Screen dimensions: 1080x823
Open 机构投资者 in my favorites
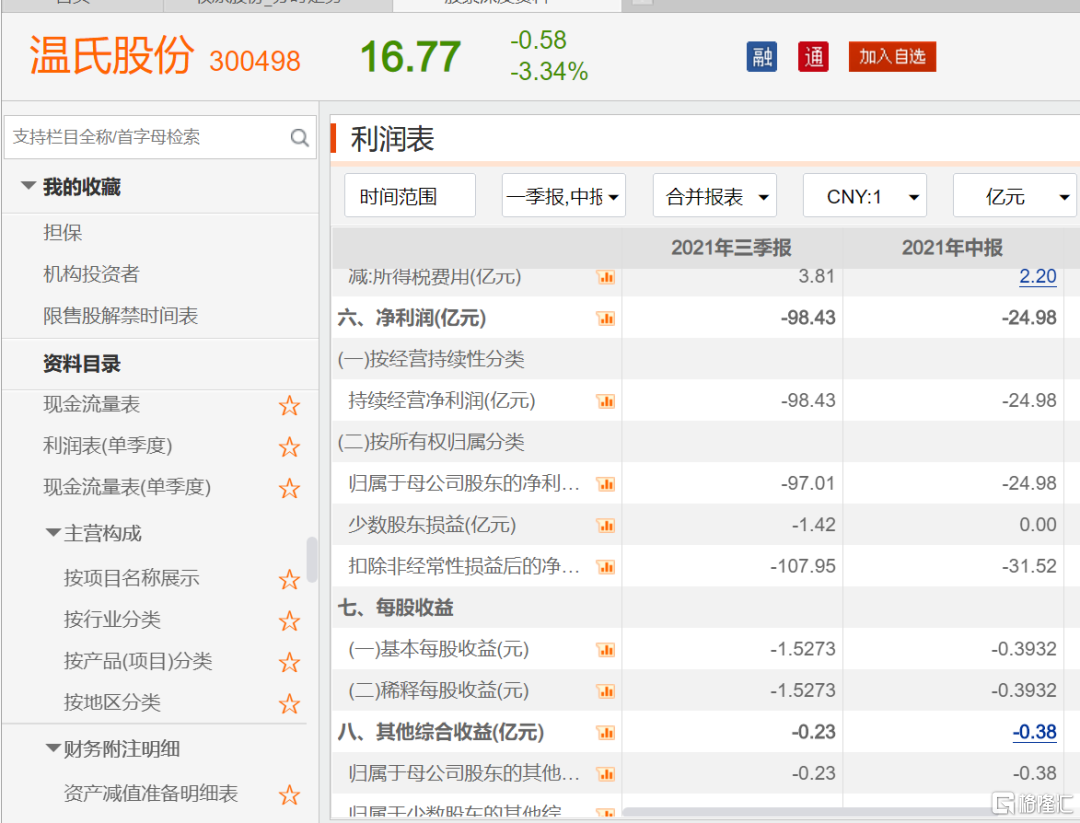(x=91, y=274)
